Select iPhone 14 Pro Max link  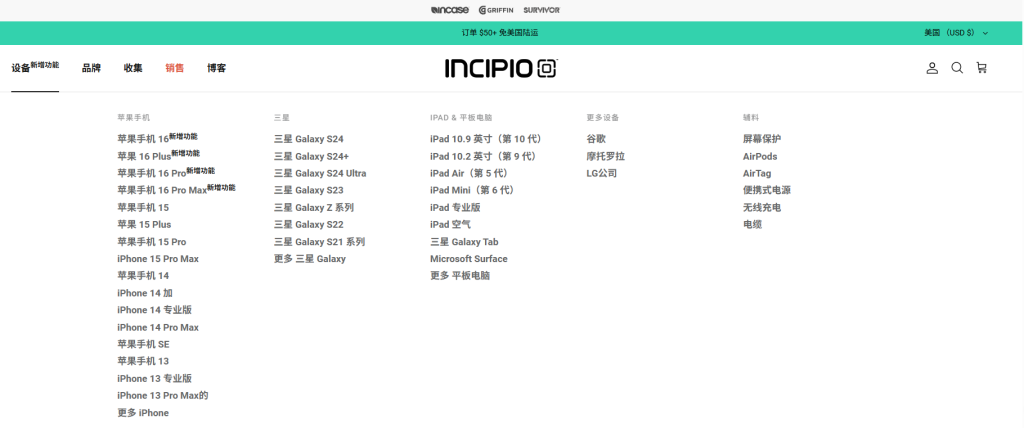click(x=158, y=327)
